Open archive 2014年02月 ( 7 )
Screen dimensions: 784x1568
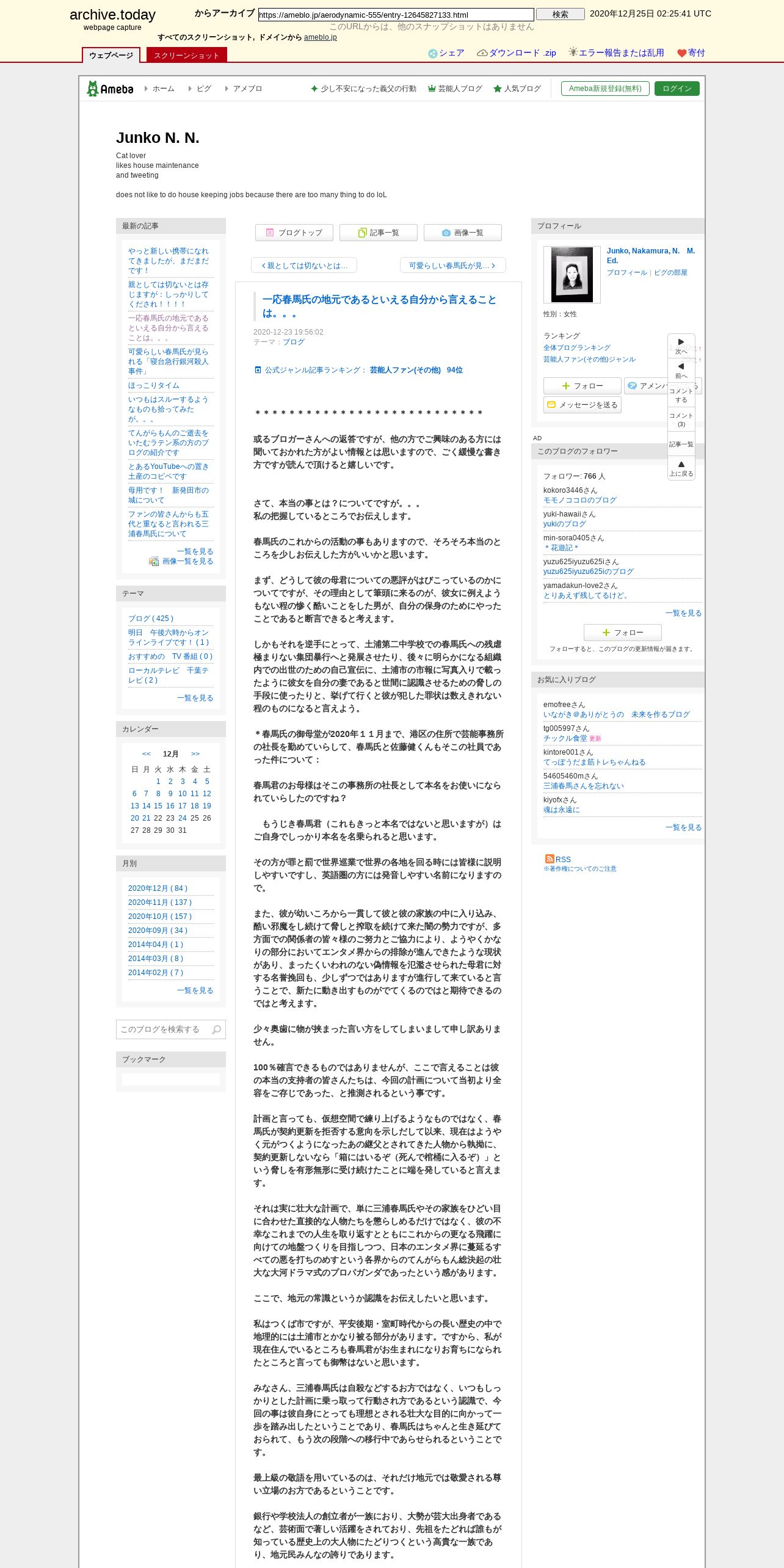[x=156, y=973]
